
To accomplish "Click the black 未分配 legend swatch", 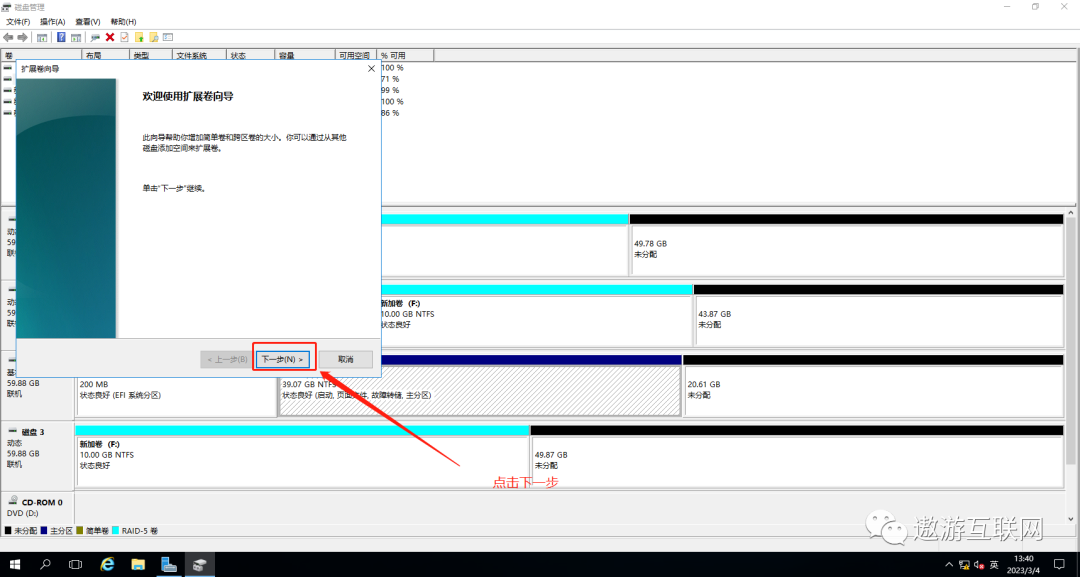I will click(8, 531).
